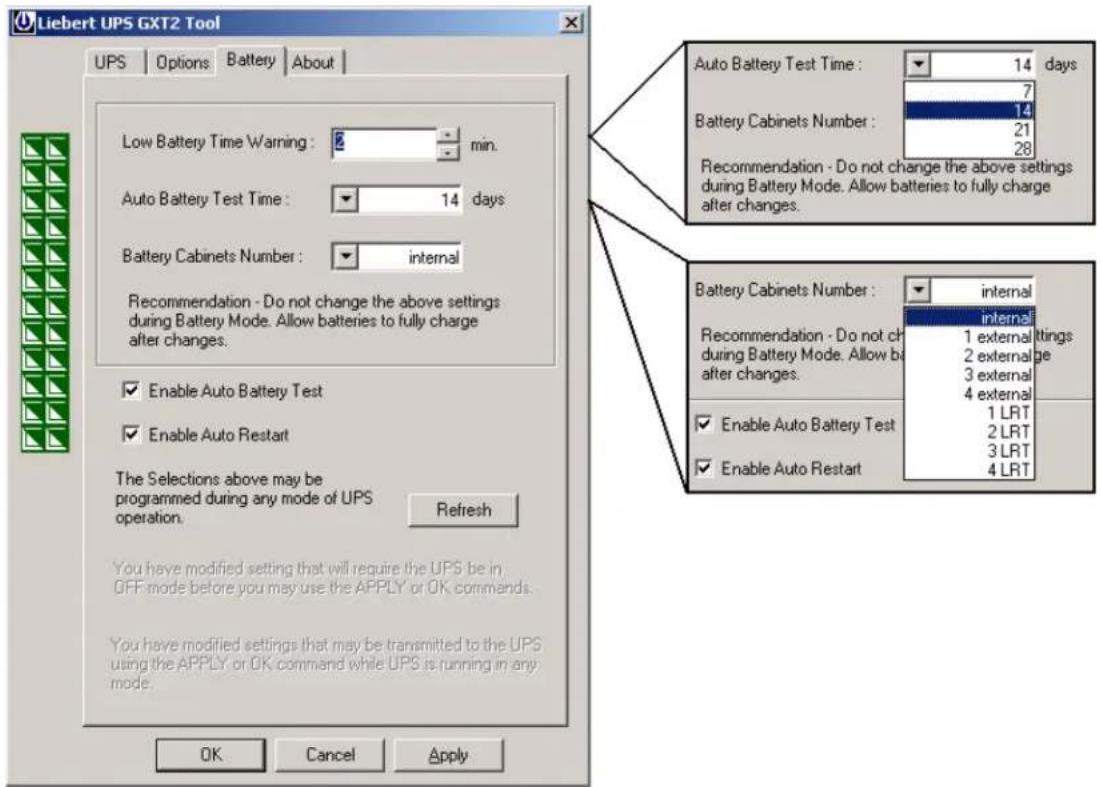Image resolution: width=1101 pixels, height=787 pixels.
Task: Click the 14 value field in top inset panel
Action: 982,65
